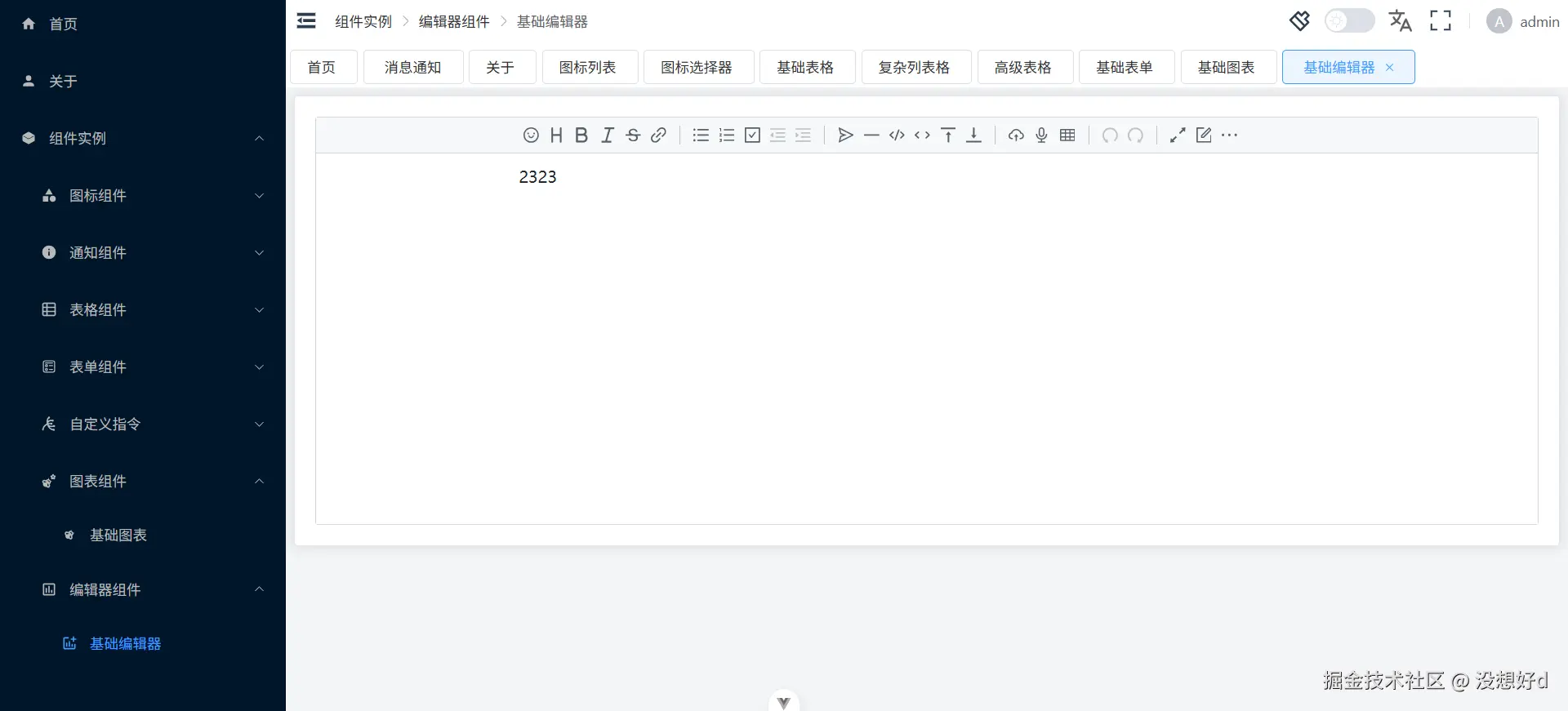Expand the 通知组件 submenu
This screenshot has height=711, width=1568.
click(x=143, y=253)
